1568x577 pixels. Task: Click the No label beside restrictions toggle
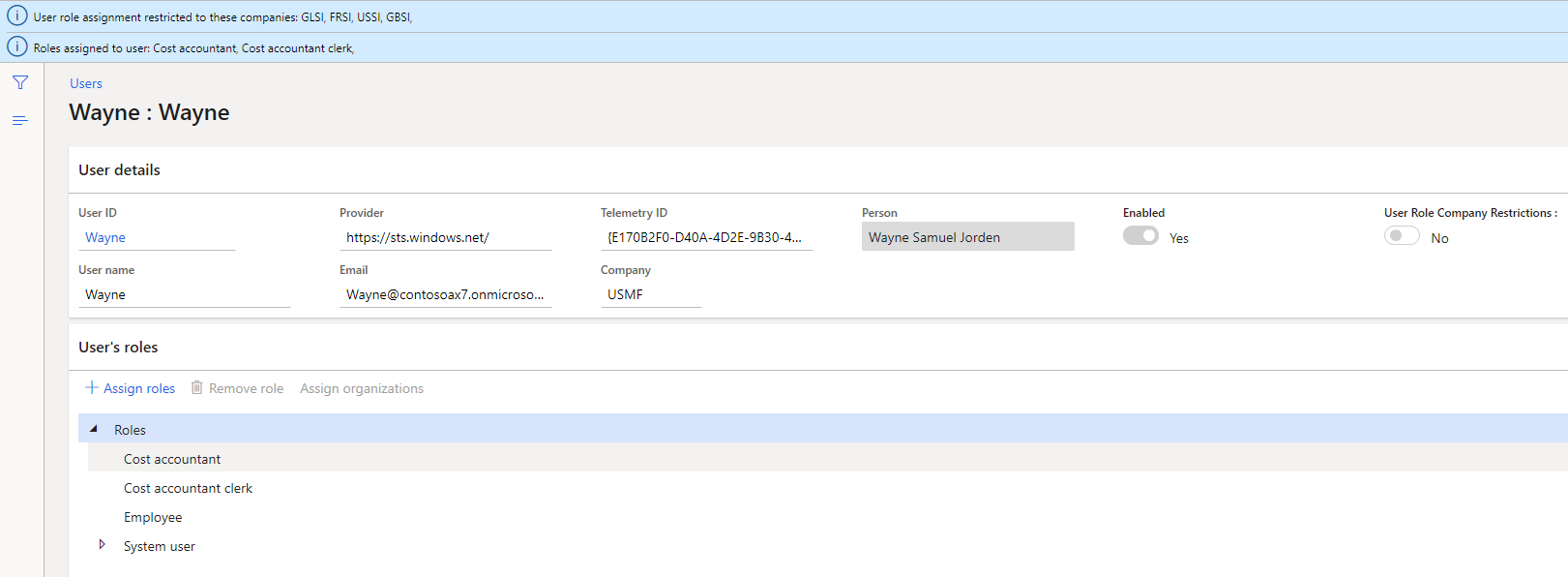(x=1439, y=238)
